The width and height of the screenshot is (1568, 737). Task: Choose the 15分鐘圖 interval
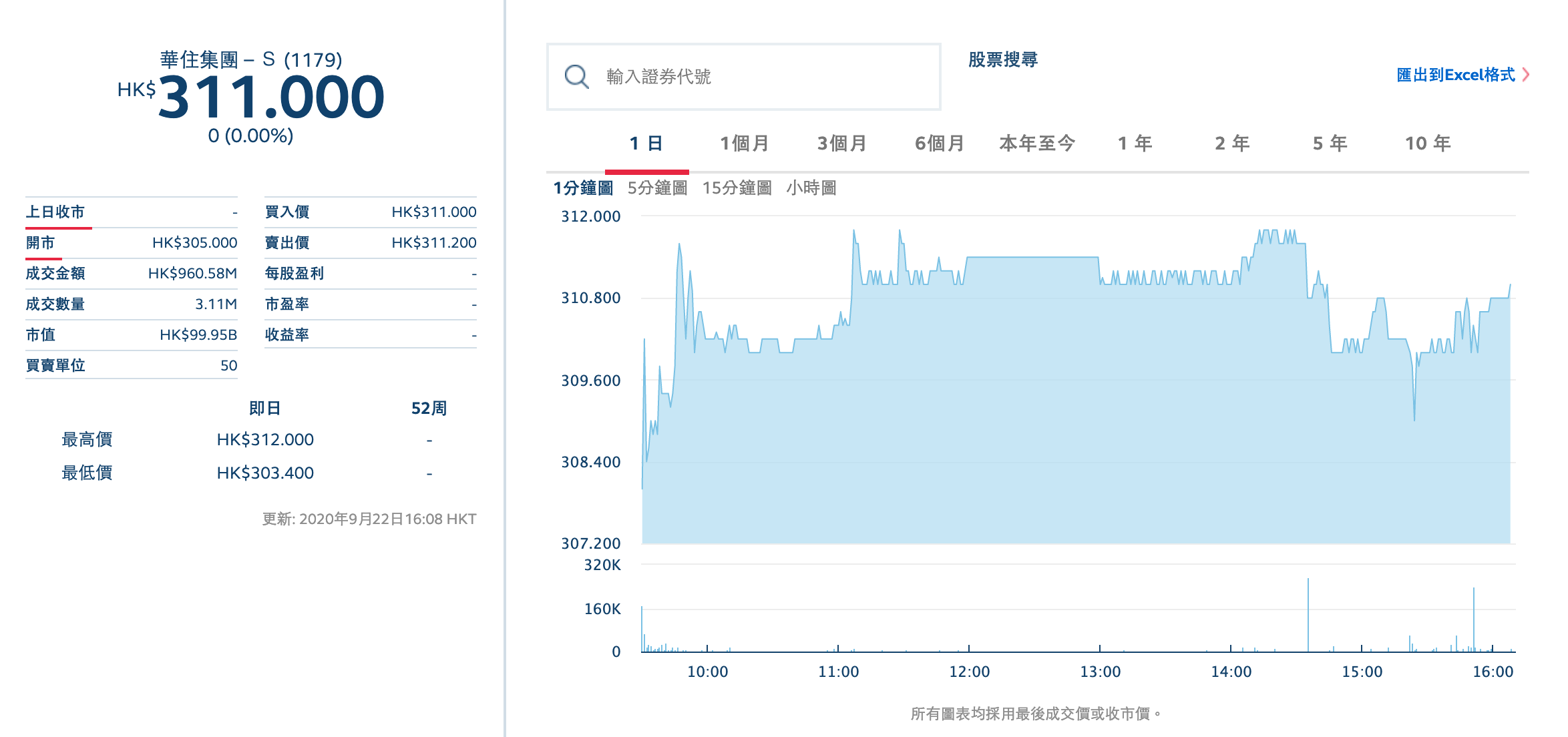(x=737, y=188)
